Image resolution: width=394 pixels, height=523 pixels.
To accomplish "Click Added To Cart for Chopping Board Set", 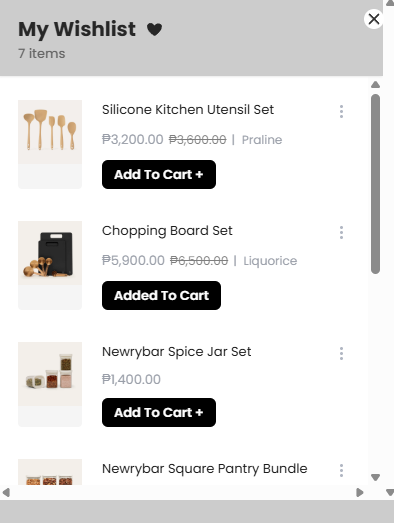I will [x=161, y=296].
